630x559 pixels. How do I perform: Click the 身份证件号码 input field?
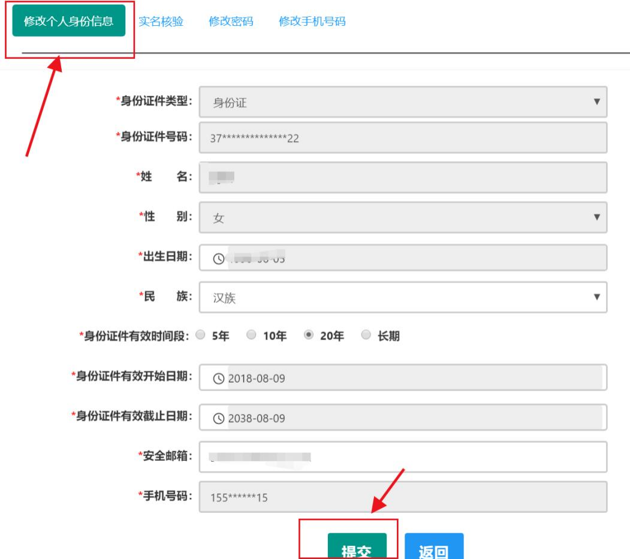coord(402,138)
